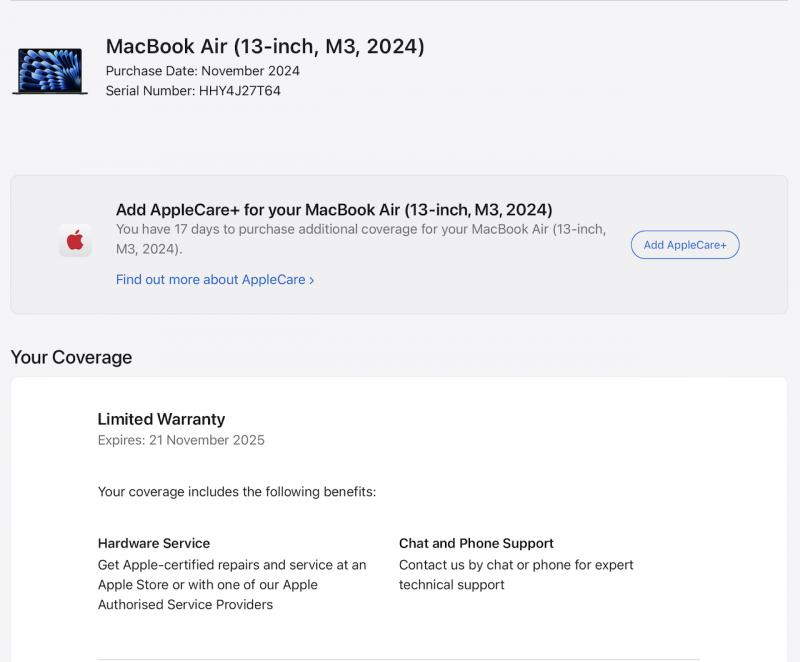Click the Expires: 21 November 2025 text
800x662 pixels.
click(x=181, y=440)
